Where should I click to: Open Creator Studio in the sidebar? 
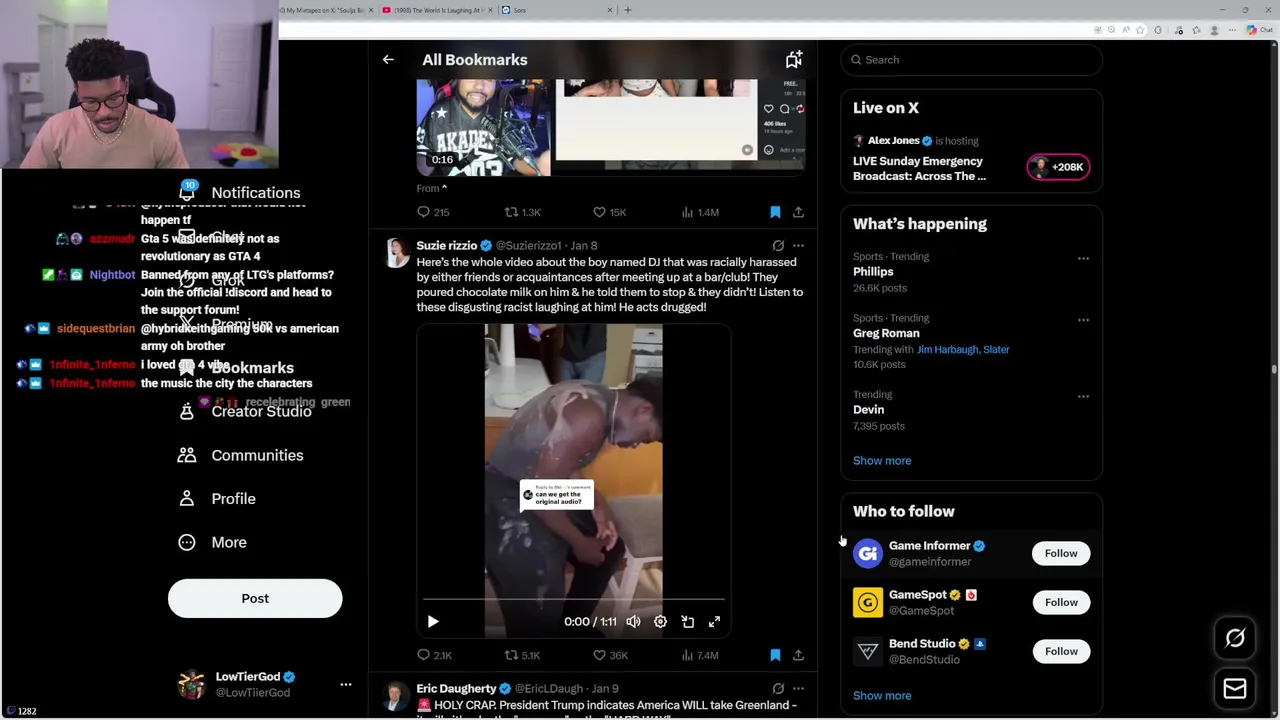245,411
